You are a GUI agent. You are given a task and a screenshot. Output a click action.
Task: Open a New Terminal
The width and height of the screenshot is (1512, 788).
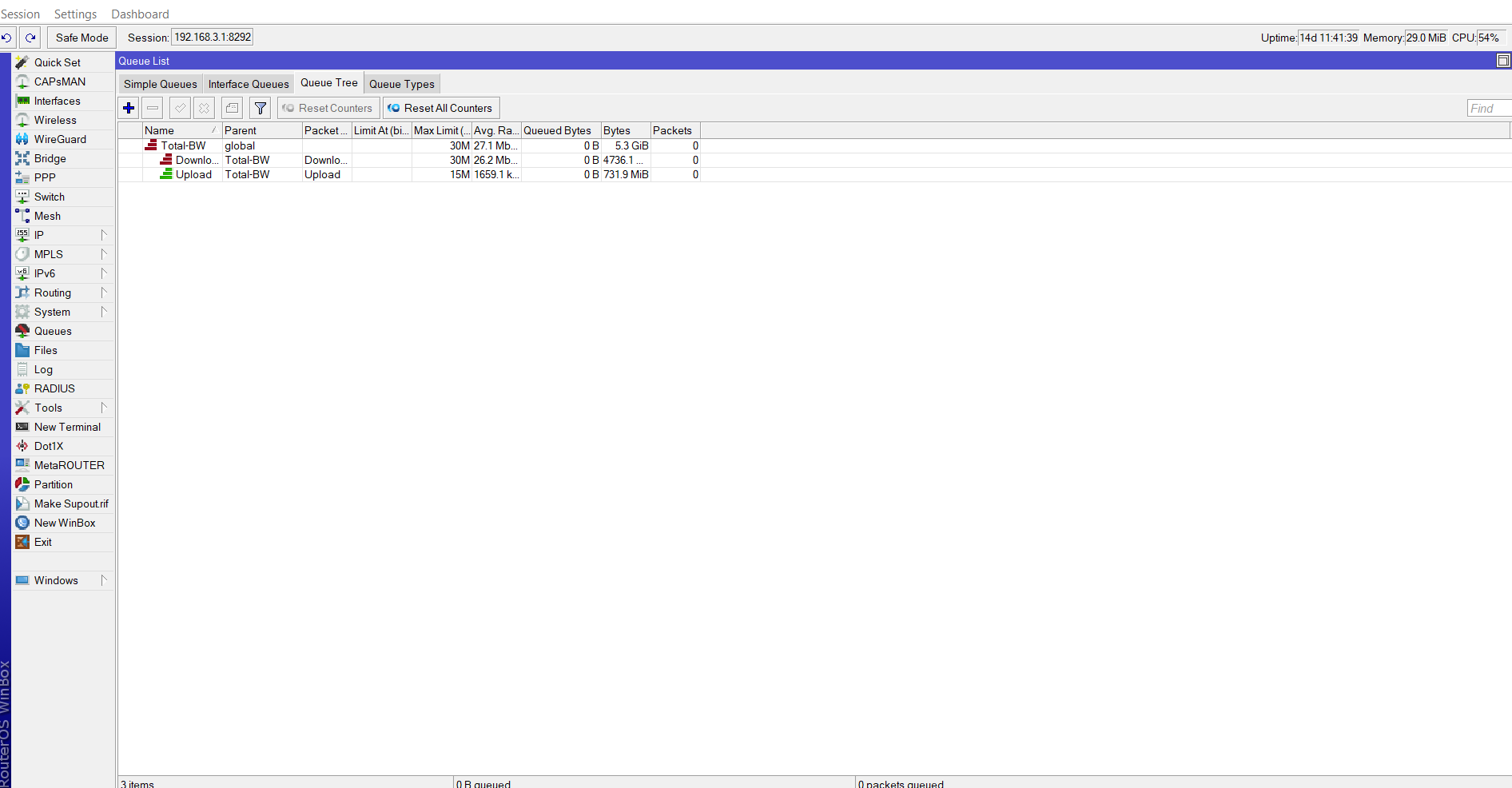66,426
